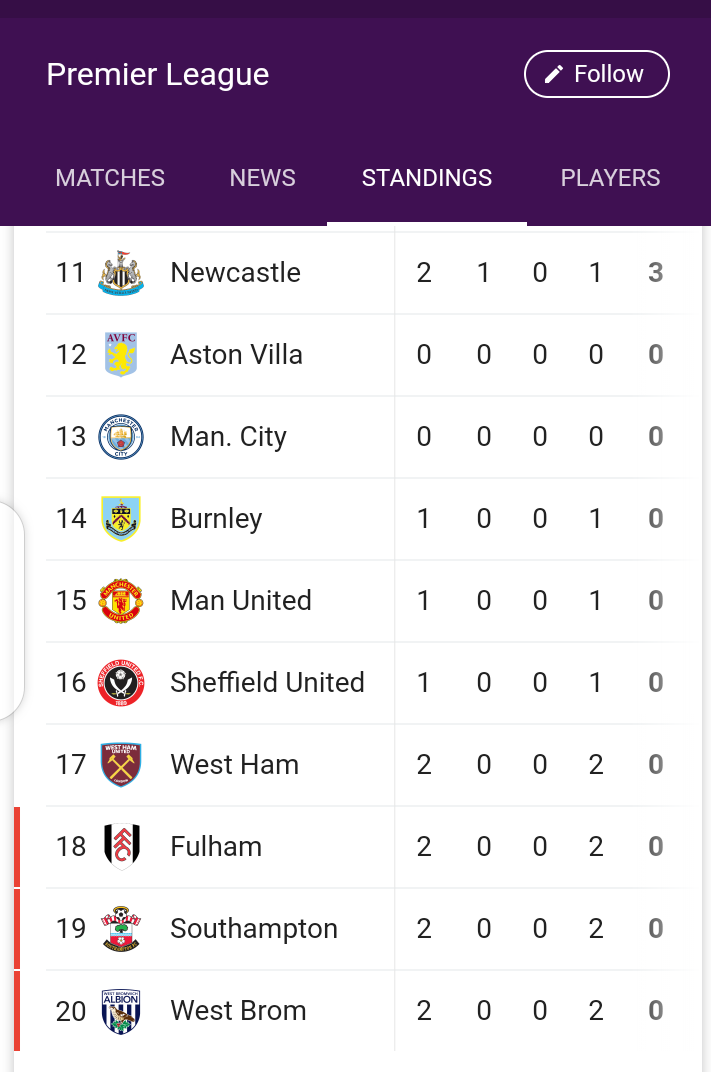The height and width of the screenshot is (1072, 711).
Task: Select the Southampton club crest
Action: (121, 929)
